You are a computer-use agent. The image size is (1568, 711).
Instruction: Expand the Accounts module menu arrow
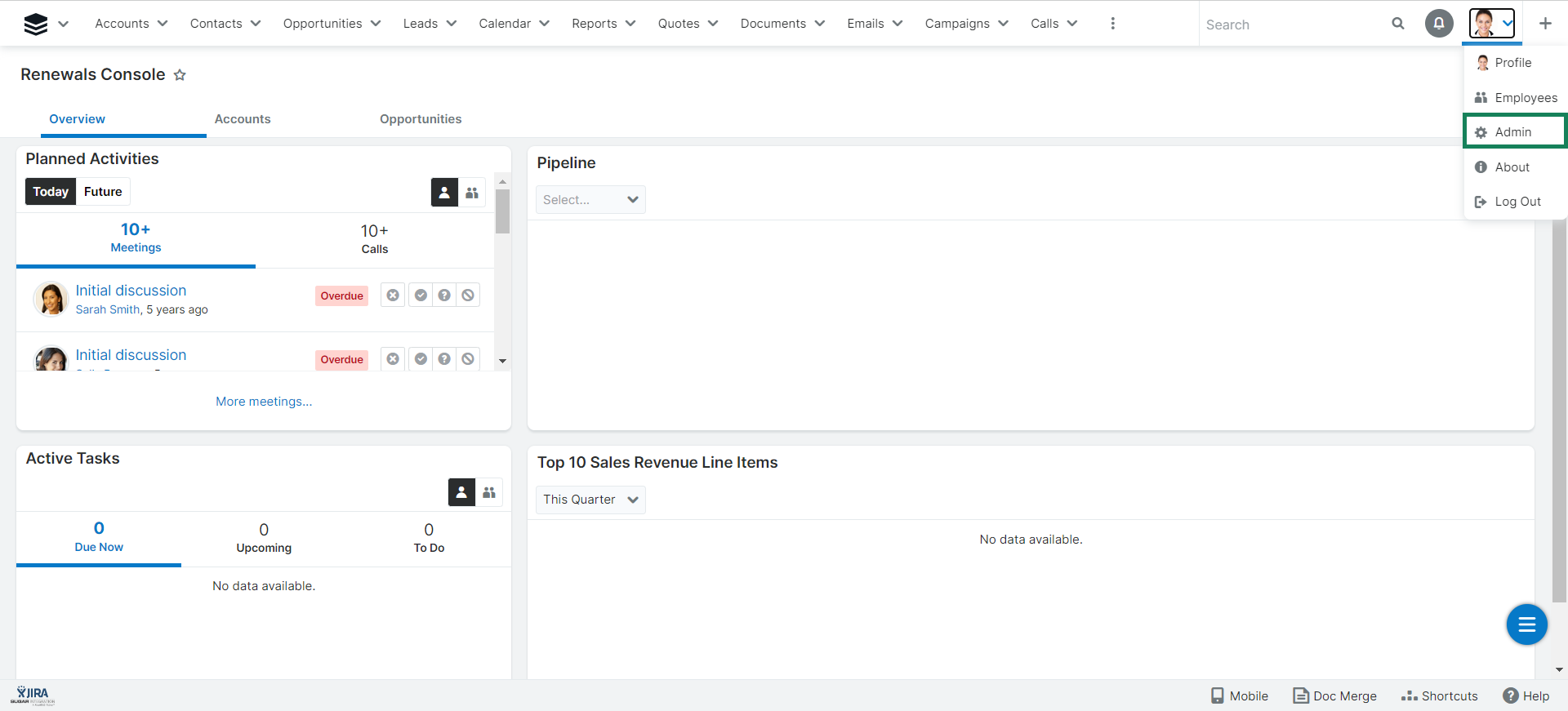(163, 24)
